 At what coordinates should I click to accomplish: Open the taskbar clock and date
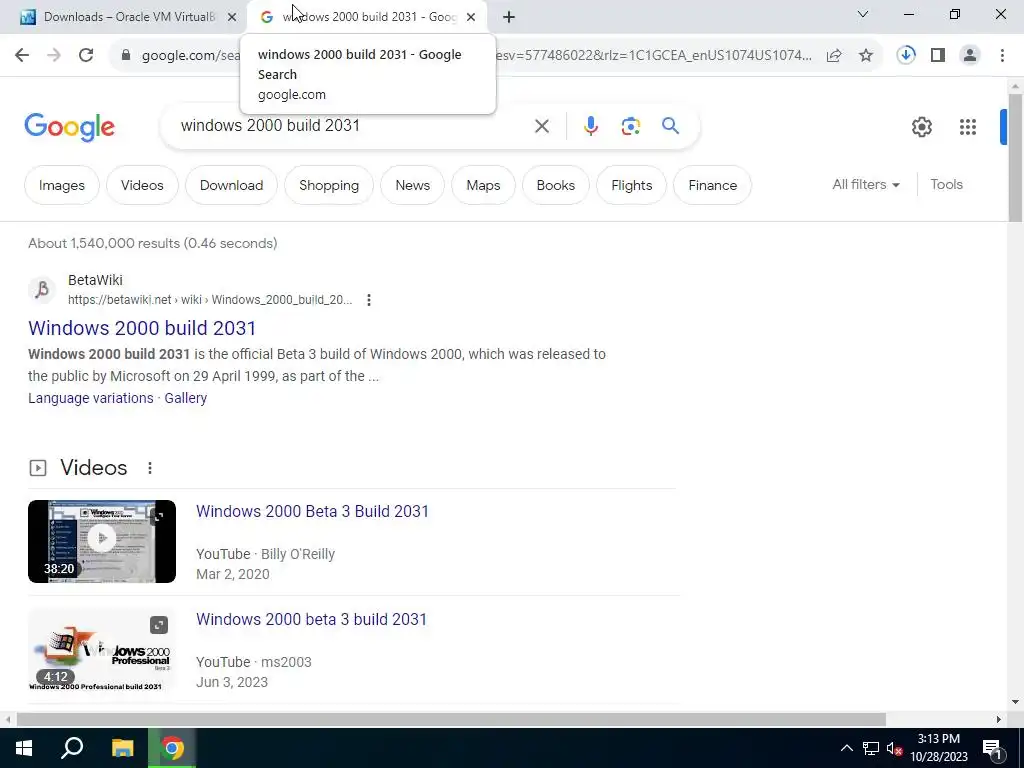tap(938, 748)
